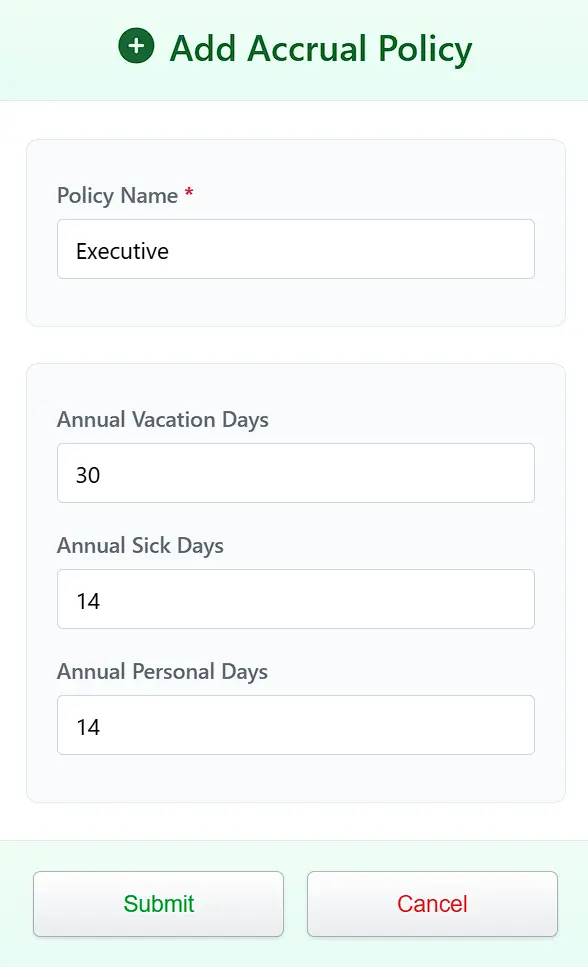Screen dimensions: 588x967
Task: Click the Add Accrual Policy heading
Action: coord(321,48)
